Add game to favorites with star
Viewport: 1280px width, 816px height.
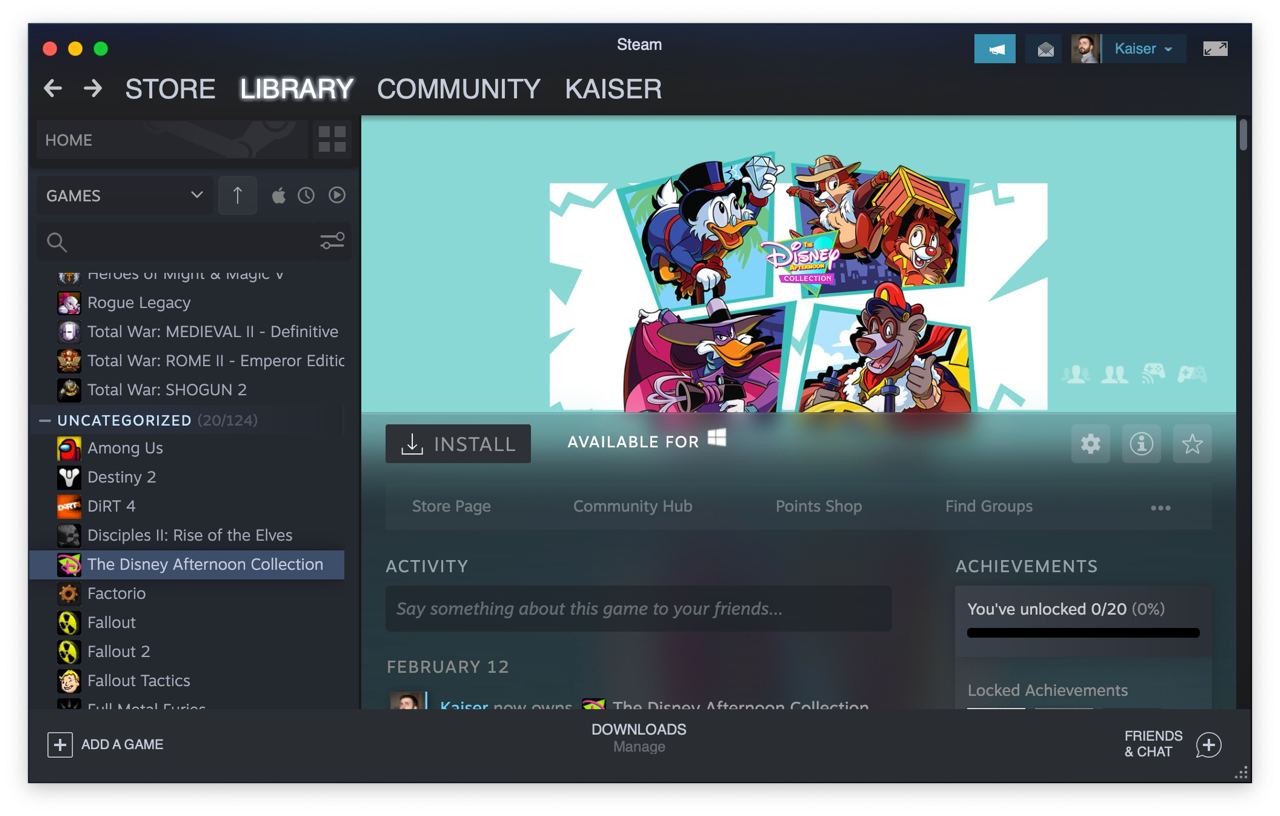[x=1192, y=444]
